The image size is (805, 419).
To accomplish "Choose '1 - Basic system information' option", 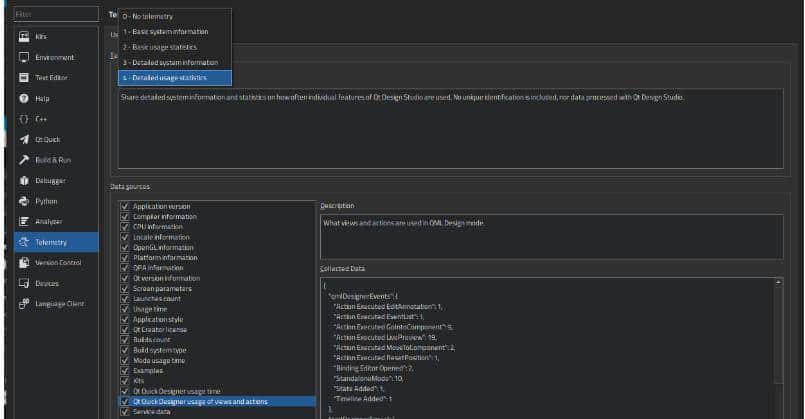I will 175,32.
